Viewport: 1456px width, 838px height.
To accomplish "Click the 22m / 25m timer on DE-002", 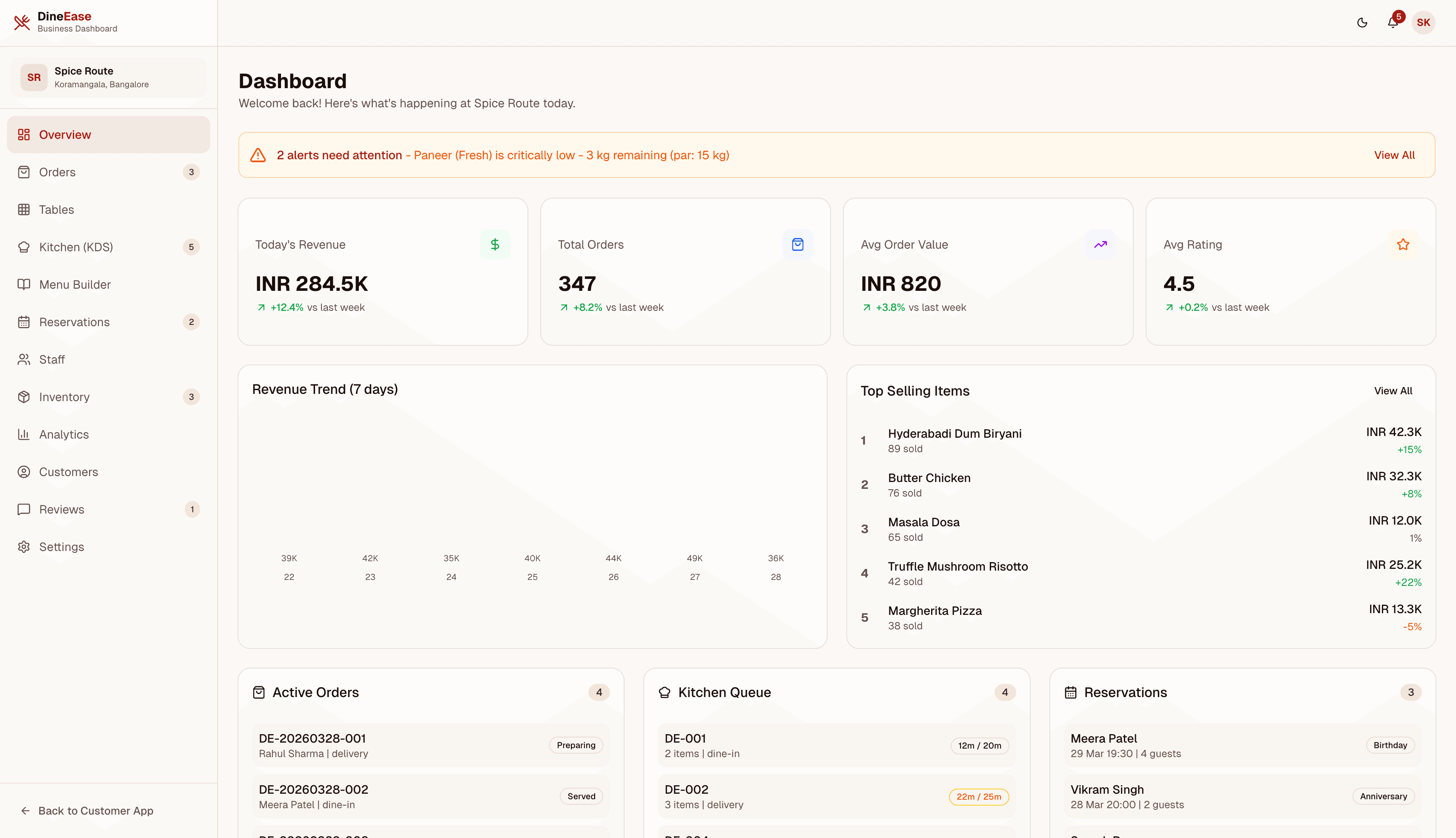I will (x=979, y=797).
